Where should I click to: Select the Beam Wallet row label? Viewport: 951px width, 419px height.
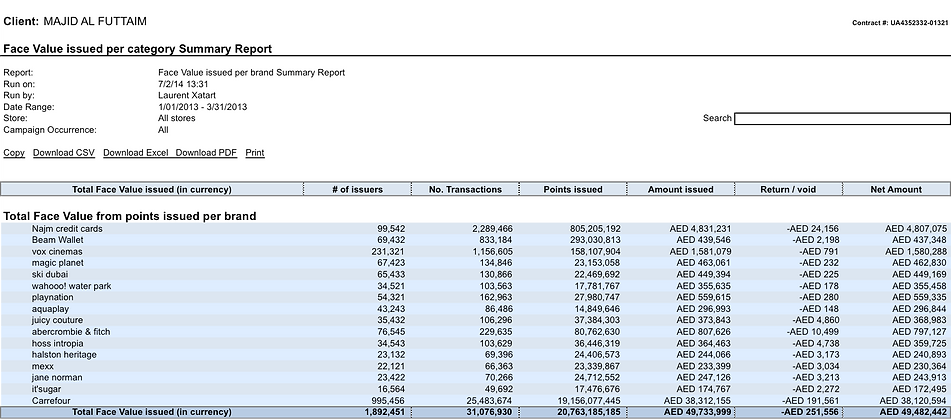58,240
